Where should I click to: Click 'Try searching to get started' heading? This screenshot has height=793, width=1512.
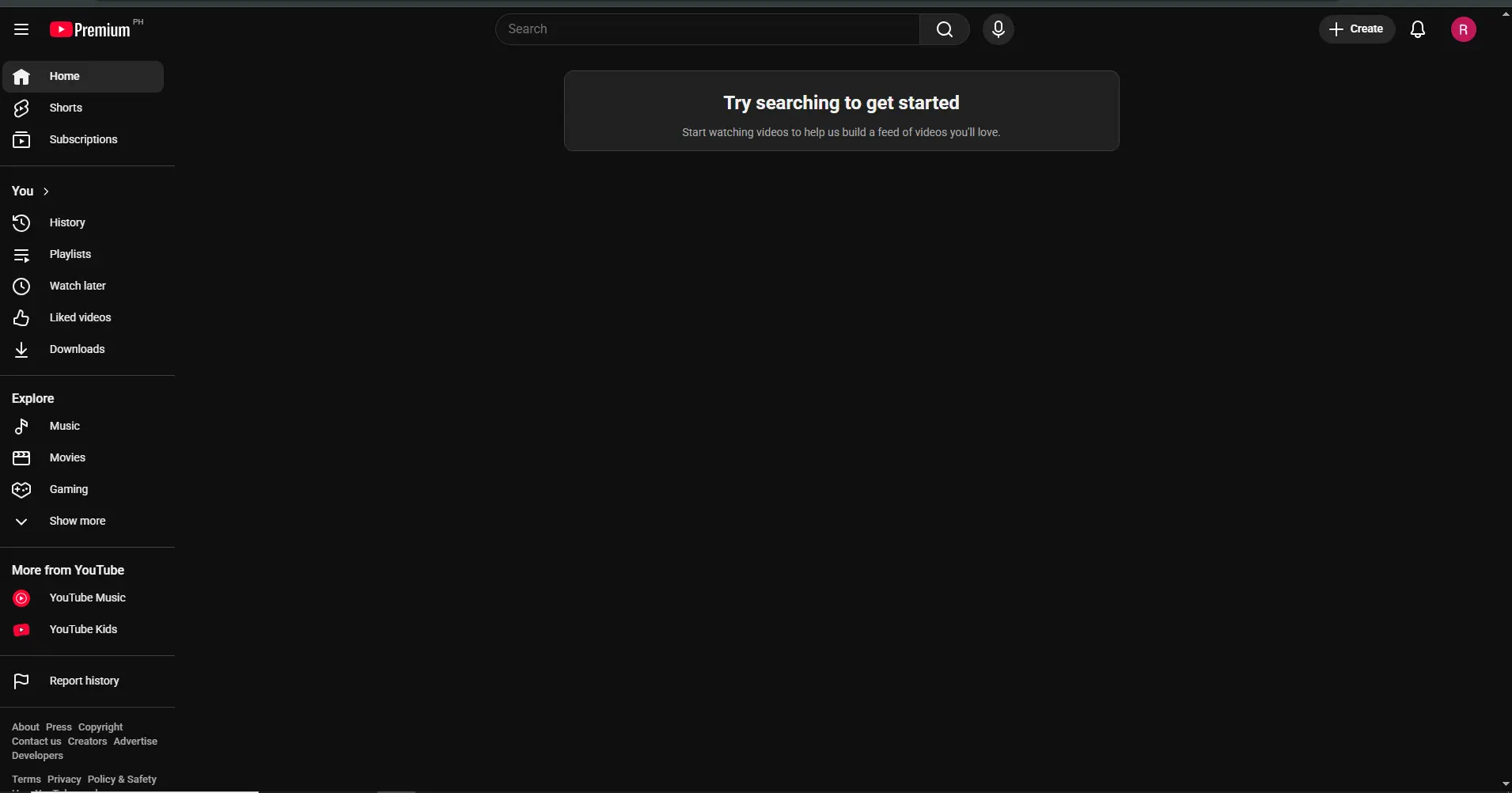(x=841, y=103)
